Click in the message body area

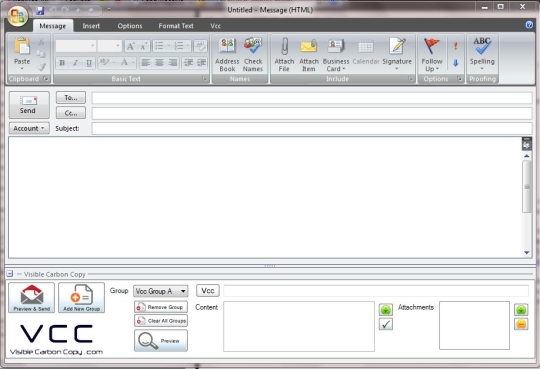point(264,197)
